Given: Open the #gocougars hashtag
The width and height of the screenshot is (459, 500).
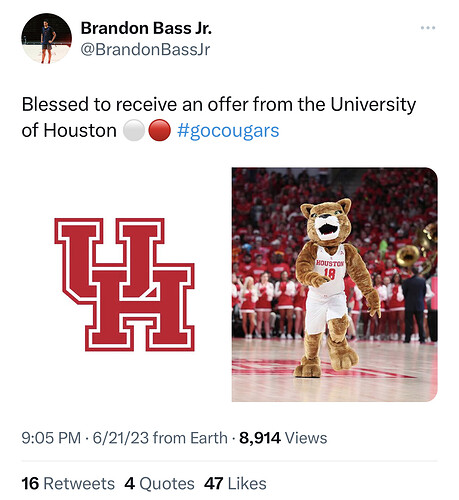Looking at the screenshot, I should tap(228, 131).
